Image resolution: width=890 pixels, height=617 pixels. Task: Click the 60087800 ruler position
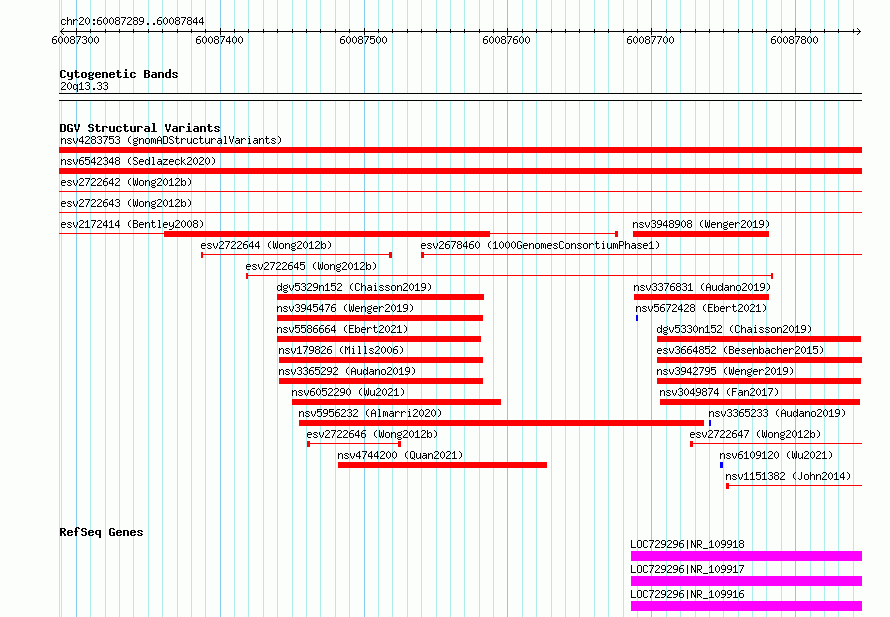(x=795, y=40)
